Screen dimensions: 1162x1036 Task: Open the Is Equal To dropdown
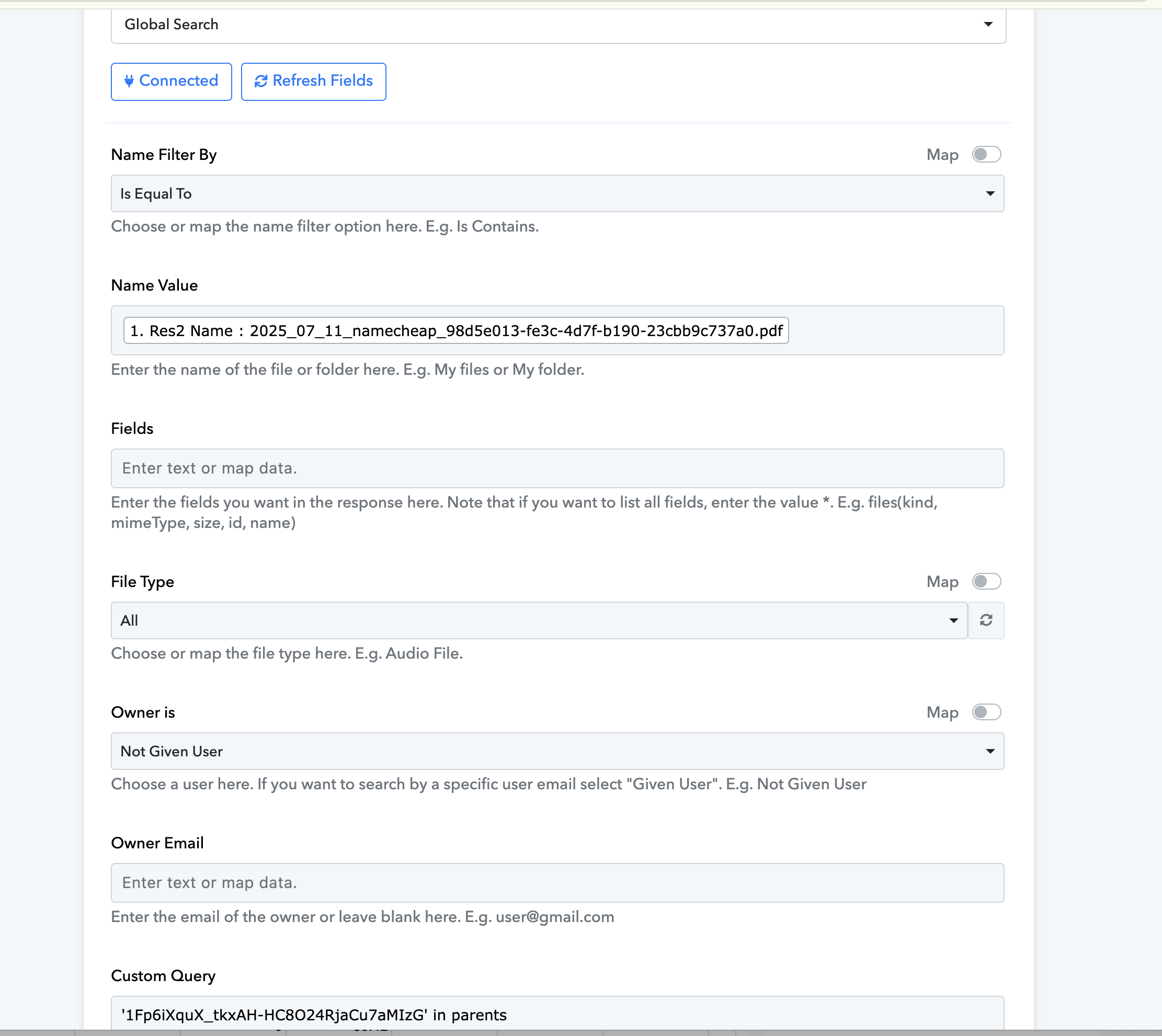[x=557, y=193]
